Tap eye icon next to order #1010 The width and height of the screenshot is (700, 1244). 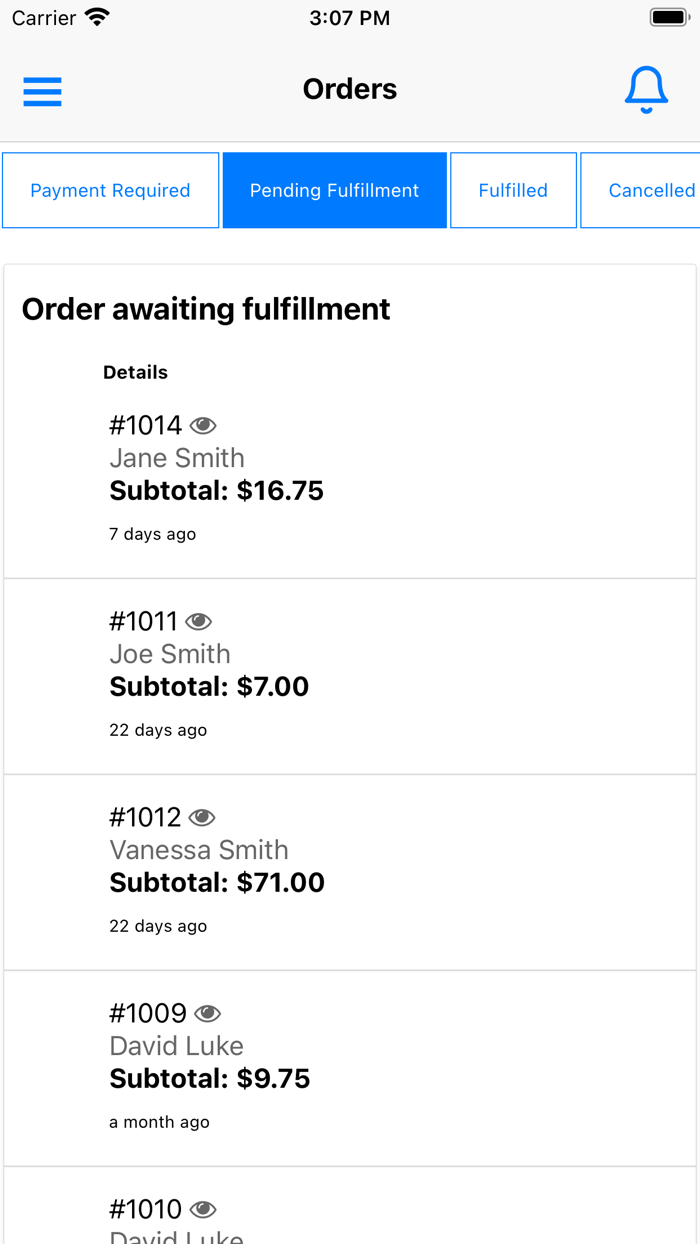pos(203,1210)
